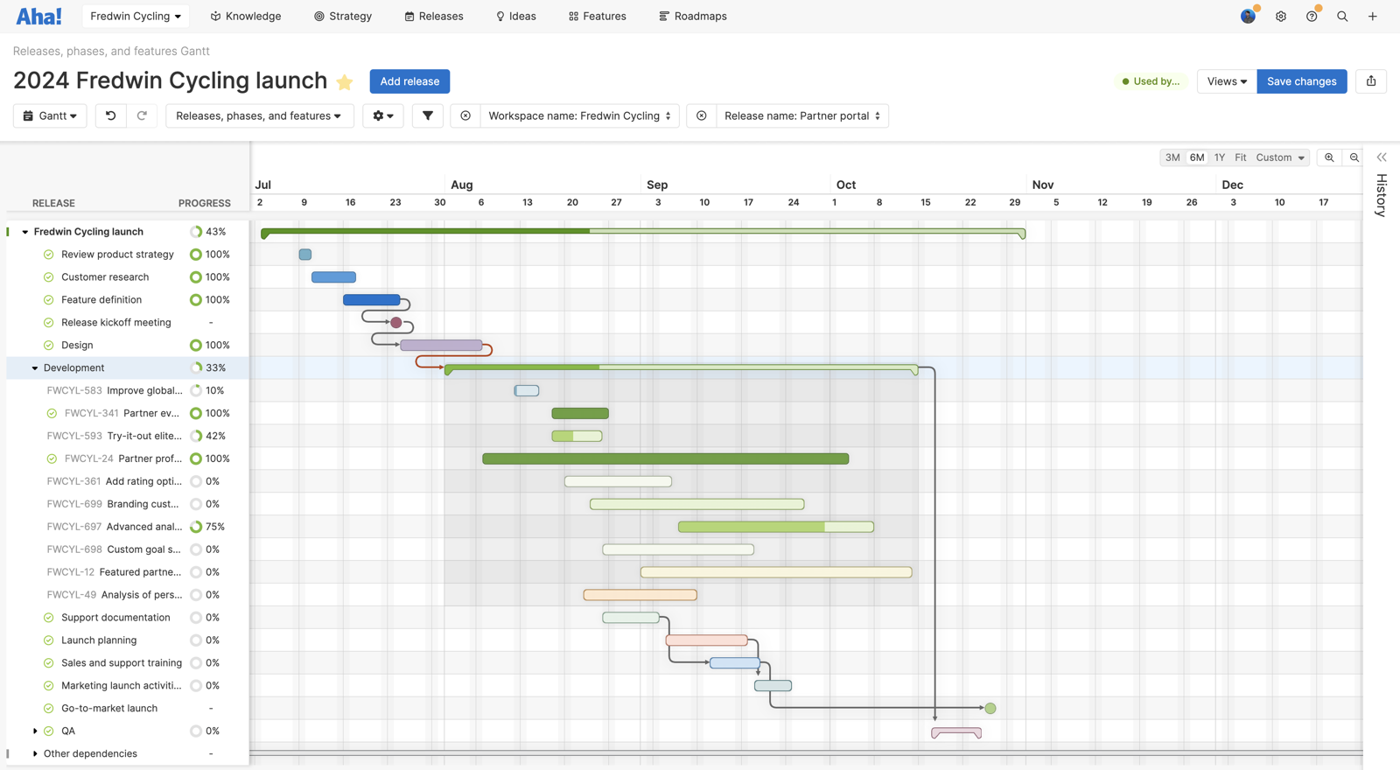Zoom out on the Gantt timeline
1400x770 pixels.
click(x=1354, y=158)
